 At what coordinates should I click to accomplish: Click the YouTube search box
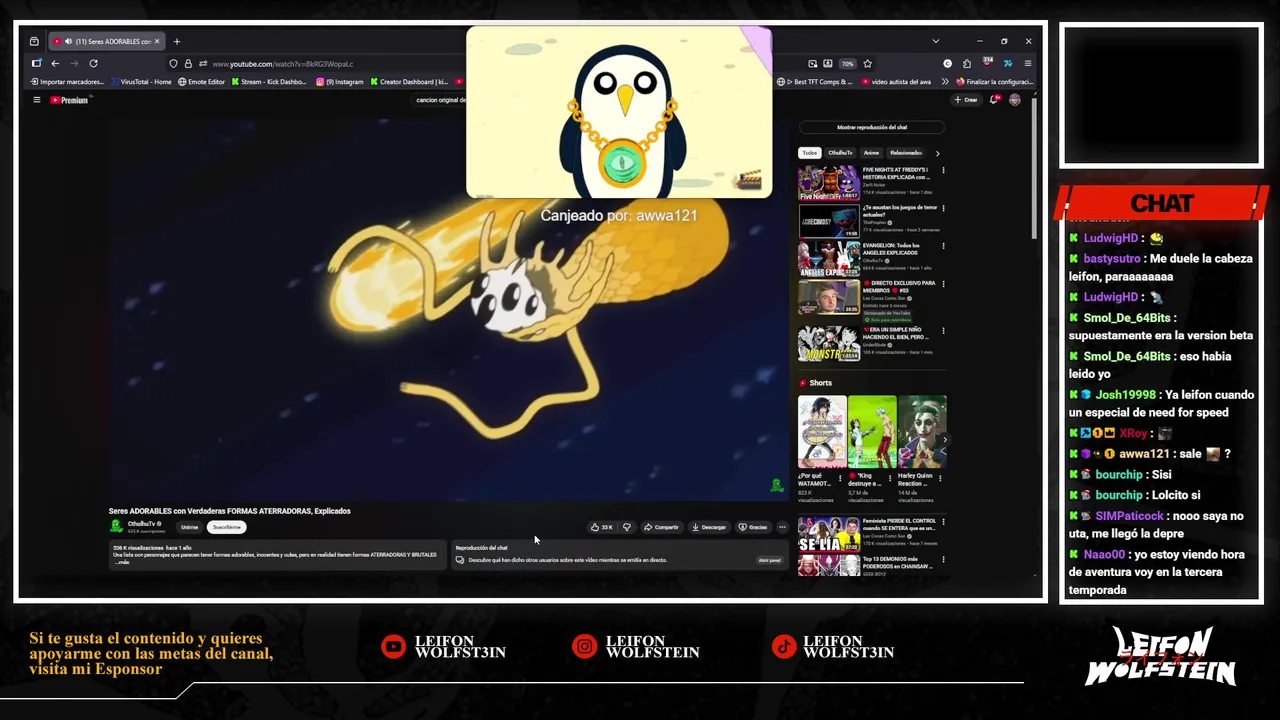click(x=440, y=100)
